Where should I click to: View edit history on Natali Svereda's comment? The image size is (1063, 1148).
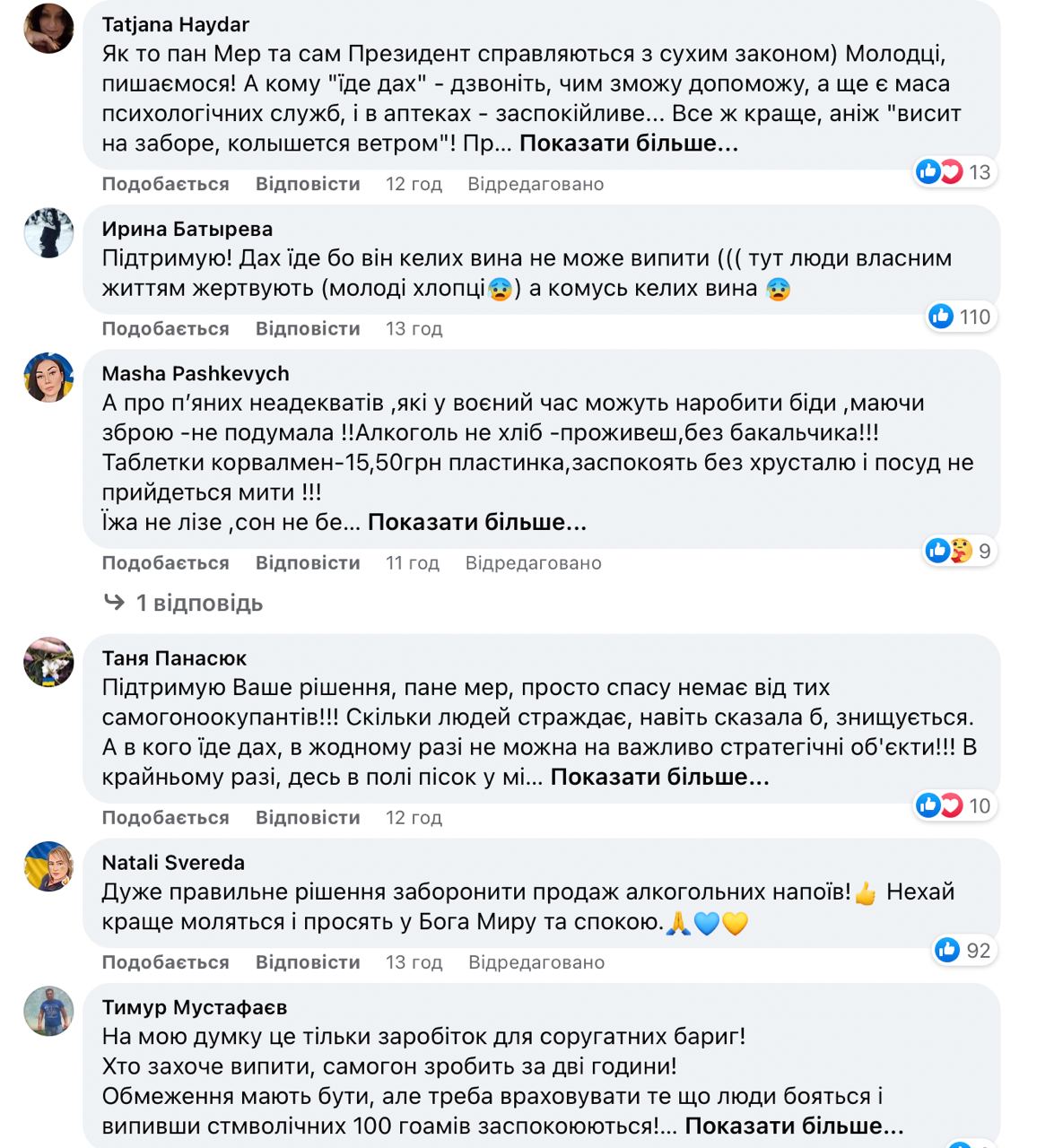coord(536,962)
